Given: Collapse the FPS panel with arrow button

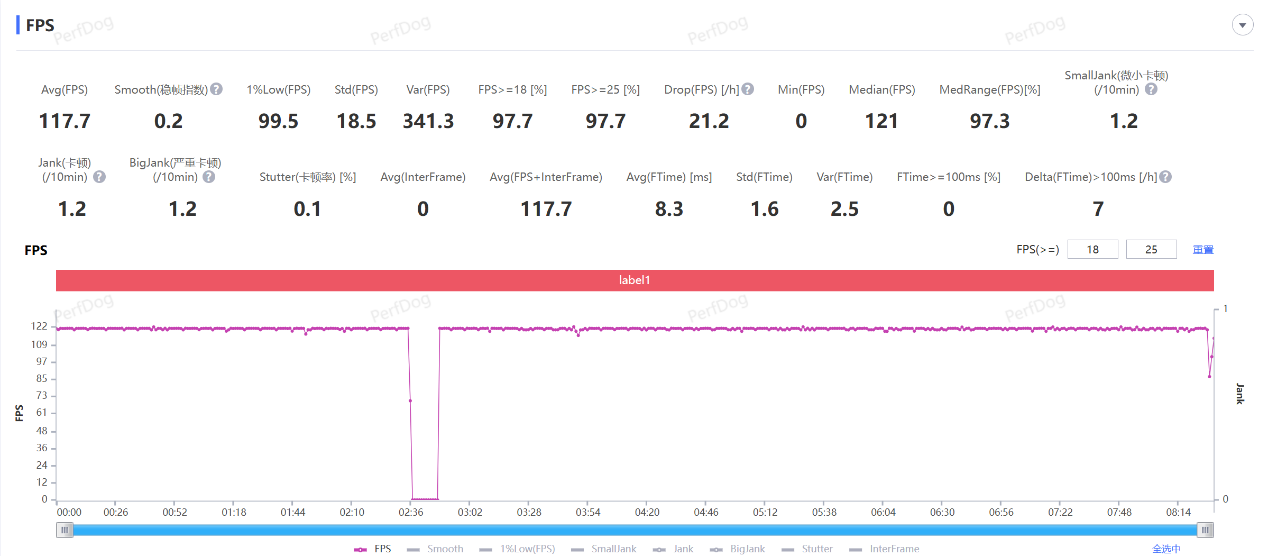Looking at the screenshot, I should [x=1243, y=26].
